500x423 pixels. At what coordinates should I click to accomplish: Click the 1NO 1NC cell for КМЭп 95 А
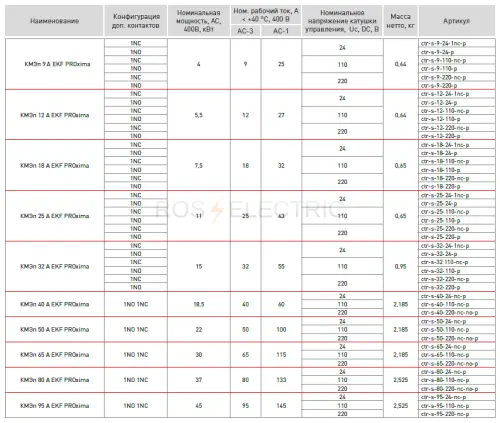pos(136,406)
